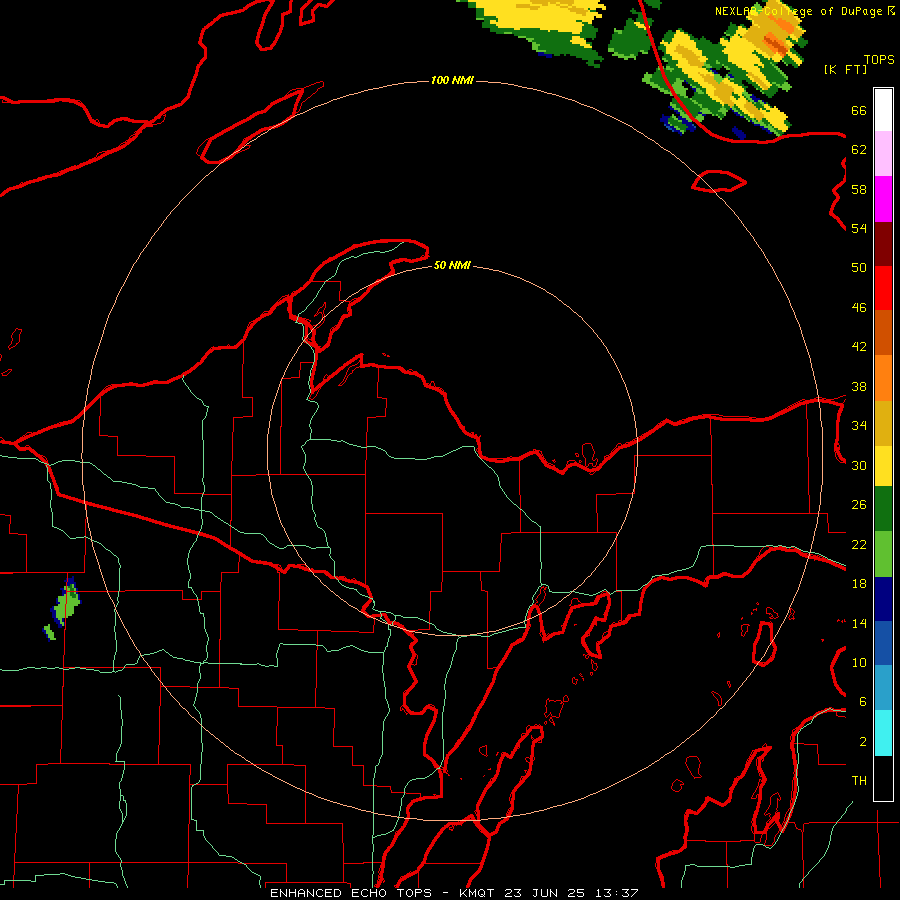
Task: Select the '23 JUN 25' date in the footer
Action: point(545,893)
